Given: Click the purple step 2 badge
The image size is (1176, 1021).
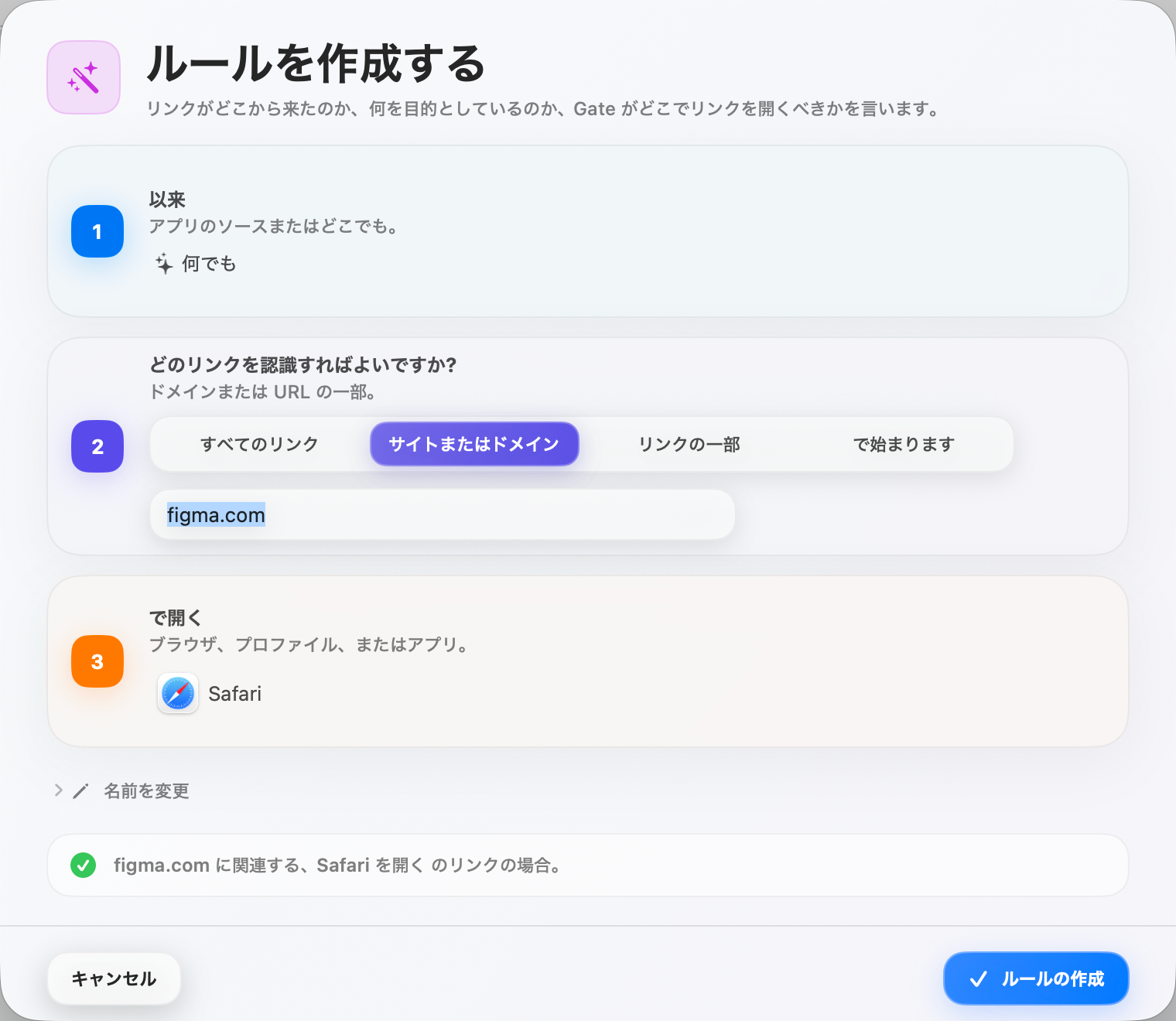Looking at the screenshot, I should click(97, 446).
